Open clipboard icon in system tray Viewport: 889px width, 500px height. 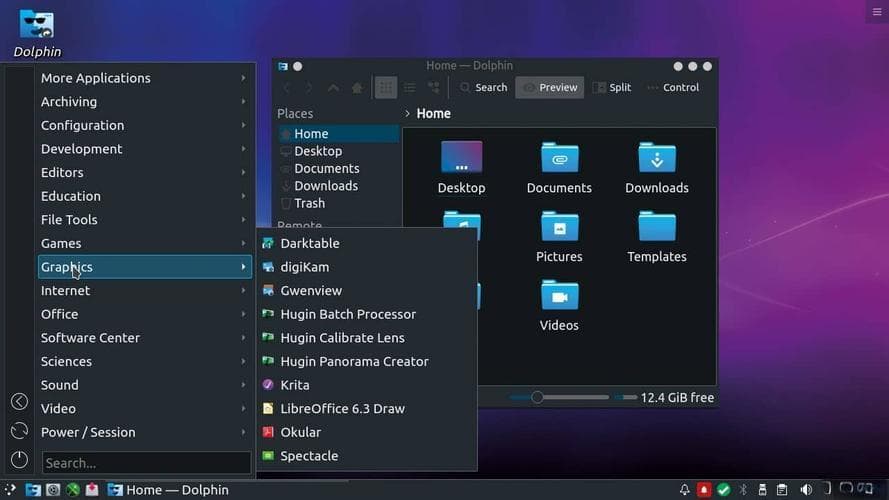[x=782, y=490]
